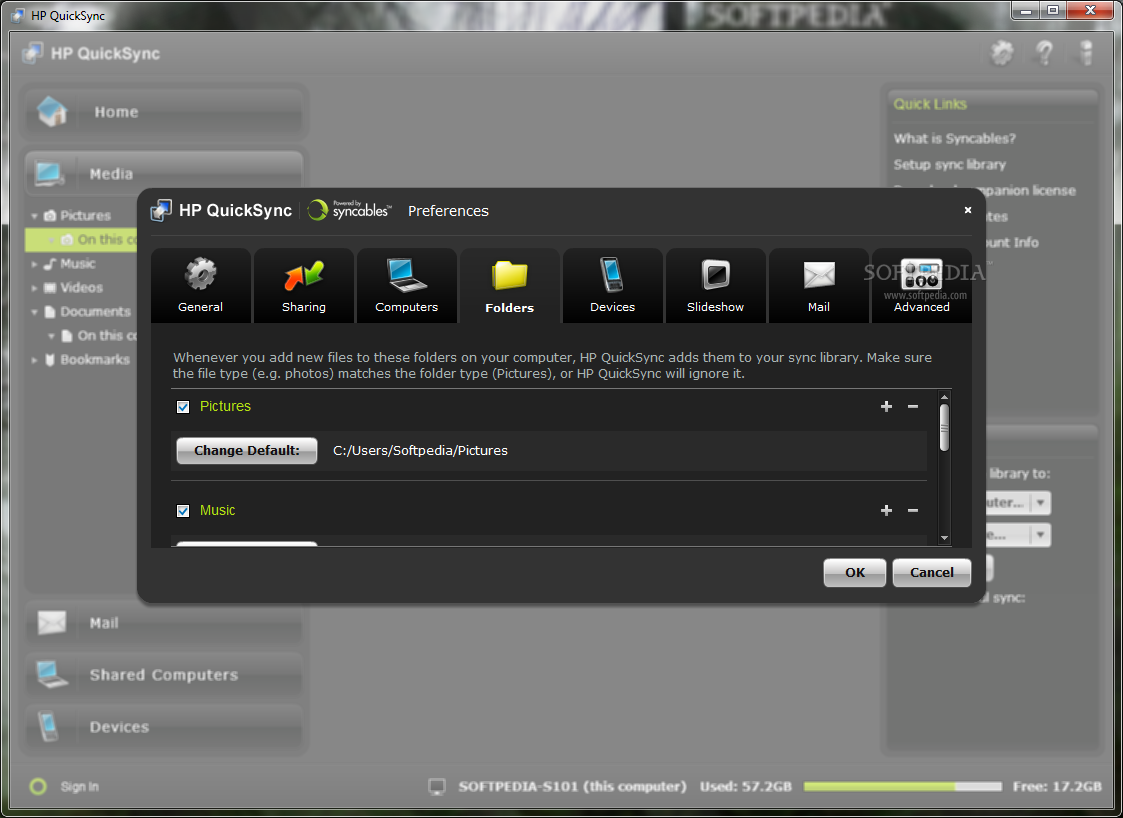Screen dimensions: 1123x818
Task: Add a folder with Music plus icon
Action: (887, 510)
